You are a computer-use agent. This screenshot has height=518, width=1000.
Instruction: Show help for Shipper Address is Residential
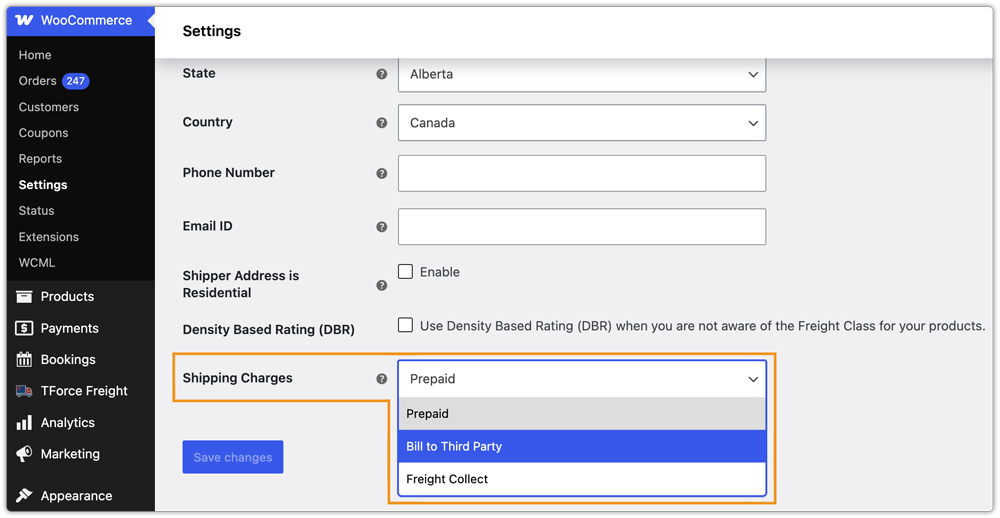381,285
